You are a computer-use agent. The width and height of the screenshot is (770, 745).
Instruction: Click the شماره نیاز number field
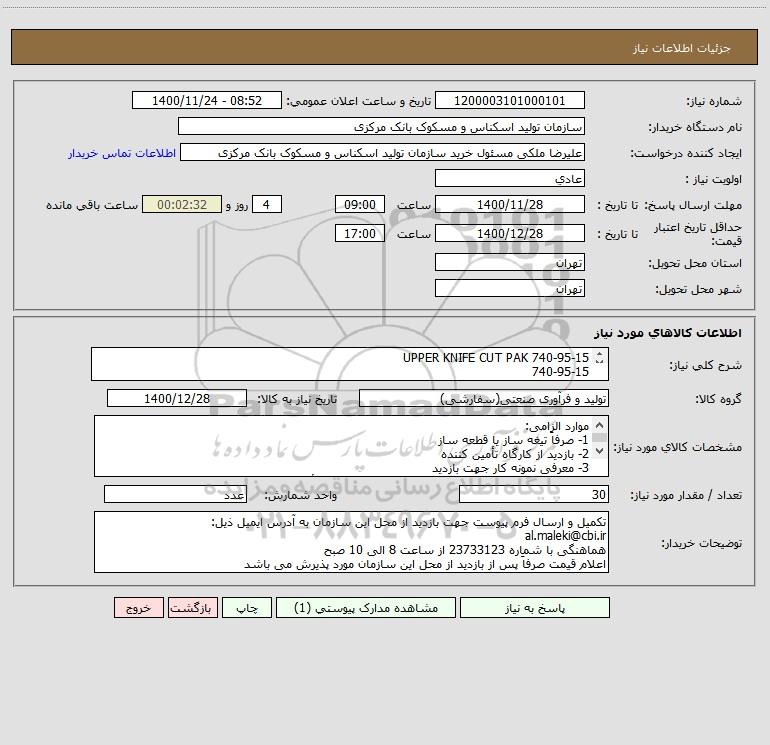pyautogui.click(x=510, y=100)
